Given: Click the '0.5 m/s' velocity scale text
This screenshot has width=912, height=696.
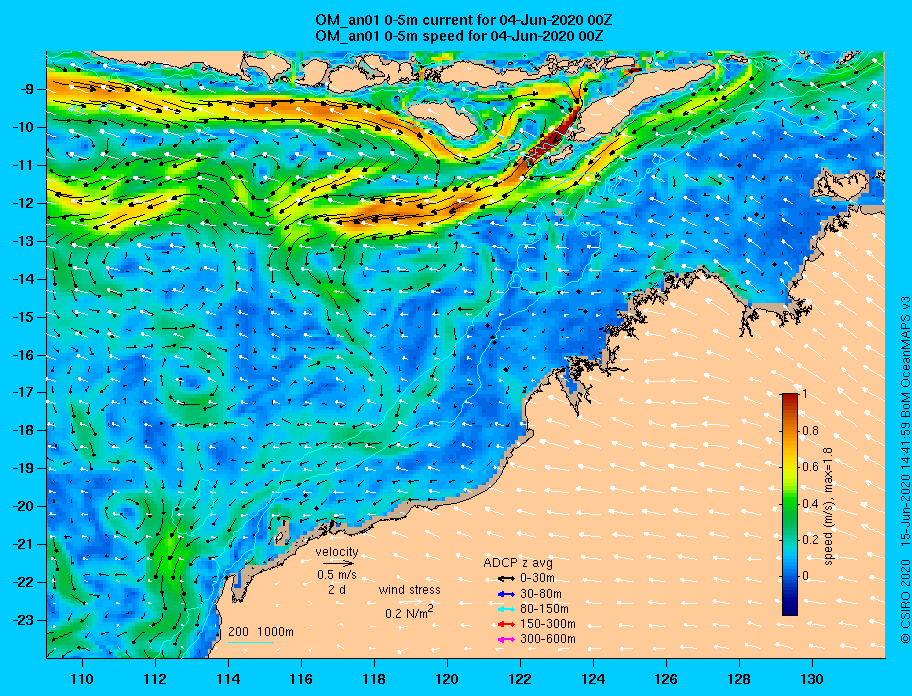Looking at the screenshot, I should [x=337, y=574].
